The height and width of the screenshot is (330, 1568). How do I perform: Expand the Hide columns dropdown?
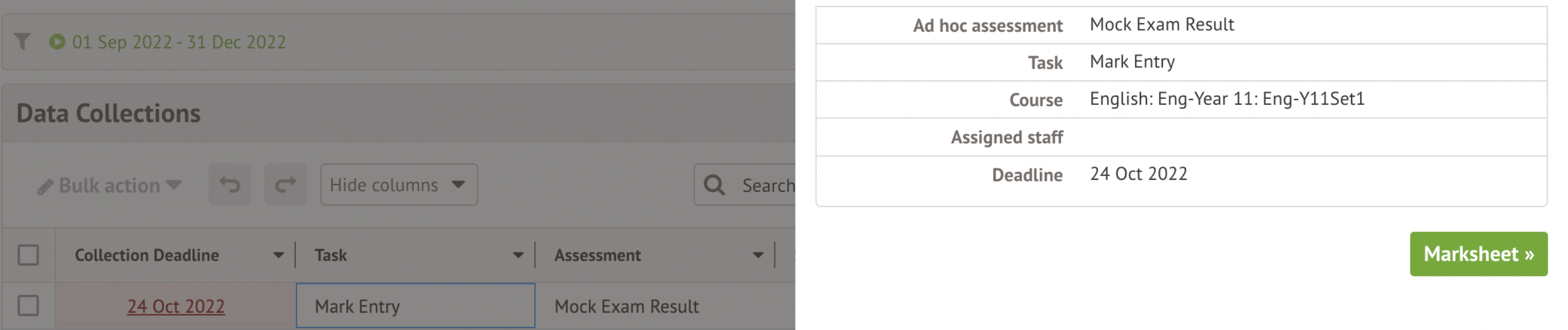399,185
